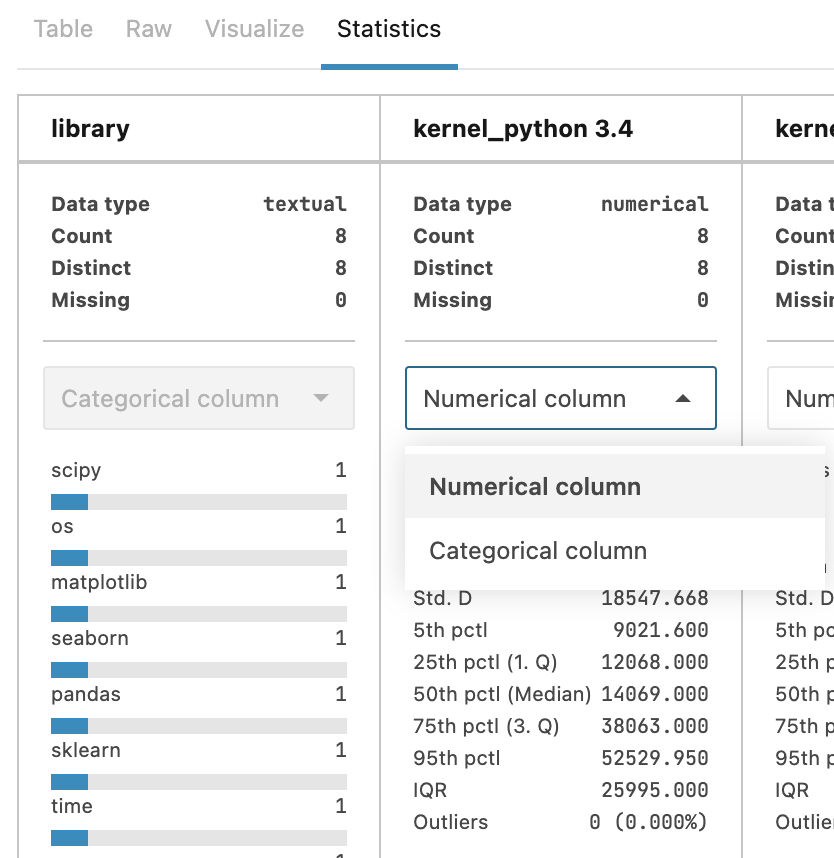This screenshot has height=858, width=834.
Task: Click the pandas distribution bar
Action: click(198, 725)
